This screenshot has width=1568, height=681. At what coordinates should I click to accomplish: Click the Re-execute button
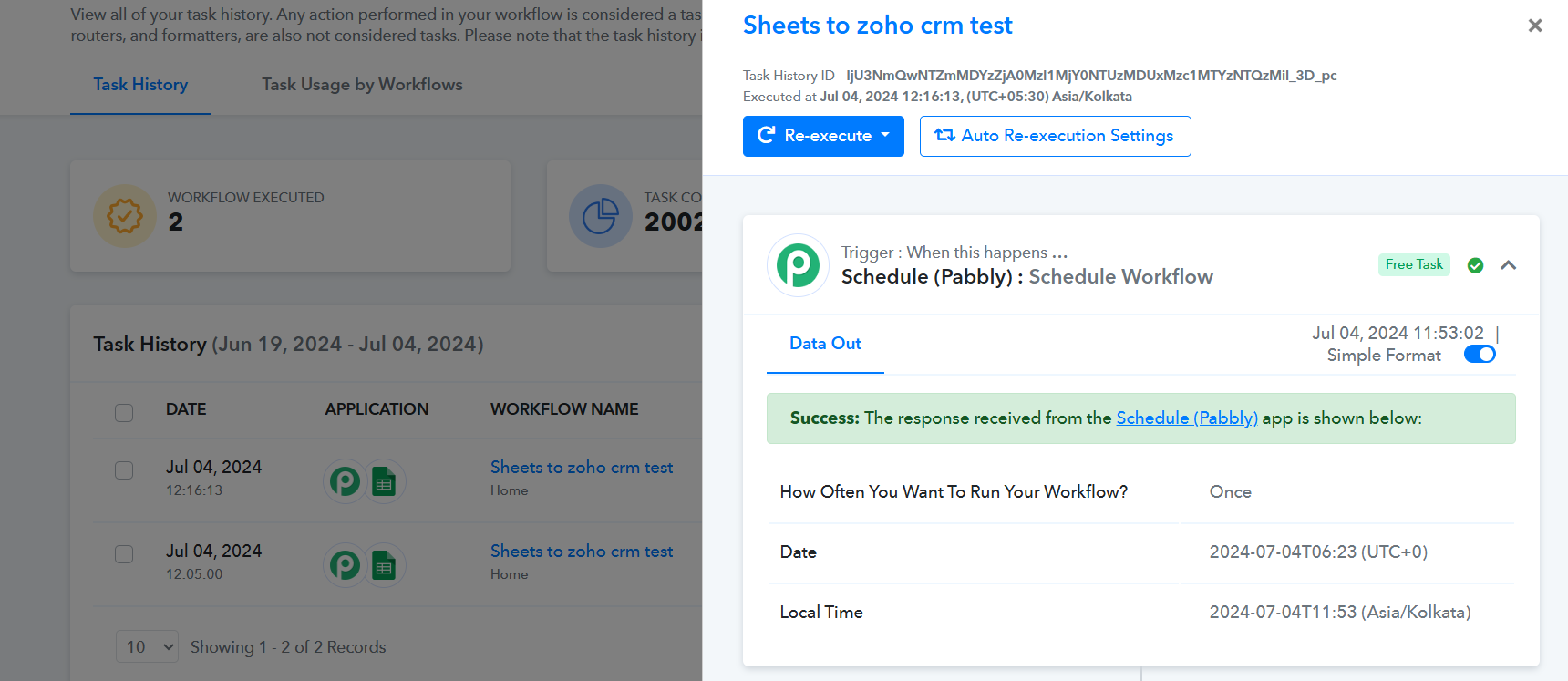(x=823, y=136)
